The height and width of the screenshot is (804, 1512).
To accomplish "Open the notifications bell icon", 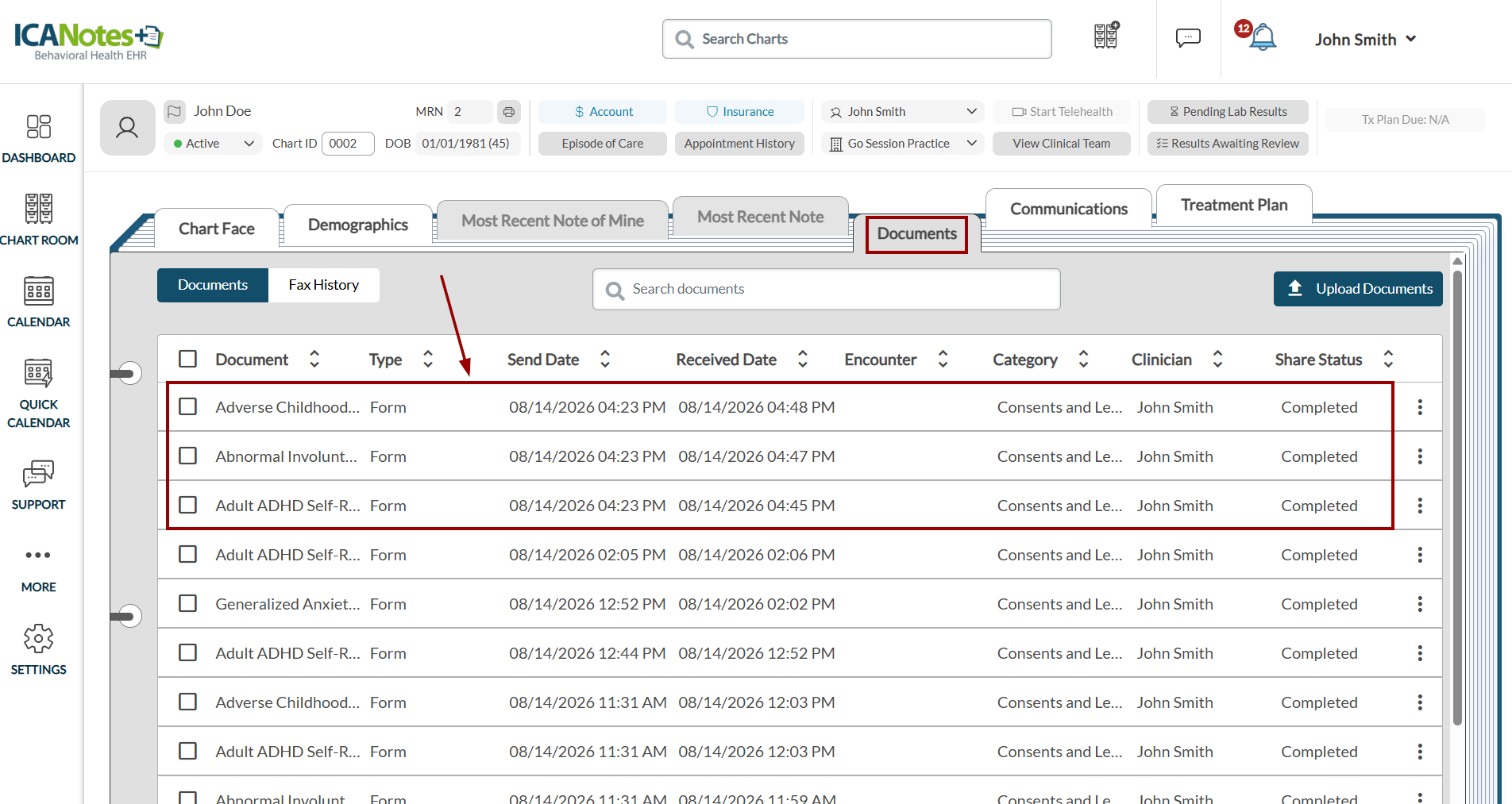I will pyautogui.click(x=1261, y=37).
